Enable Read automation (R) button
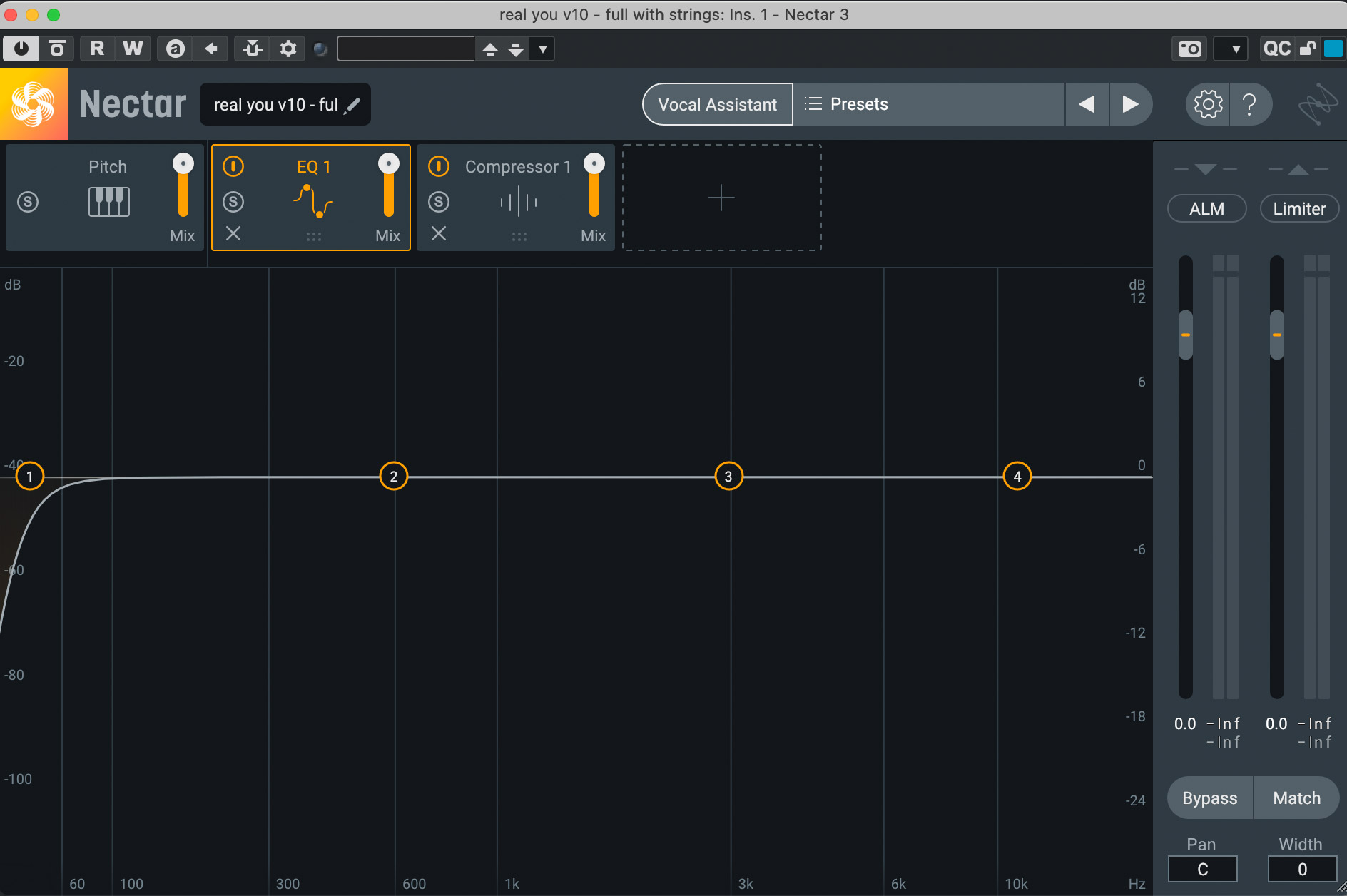1347x896 pixels. point(97,49)
